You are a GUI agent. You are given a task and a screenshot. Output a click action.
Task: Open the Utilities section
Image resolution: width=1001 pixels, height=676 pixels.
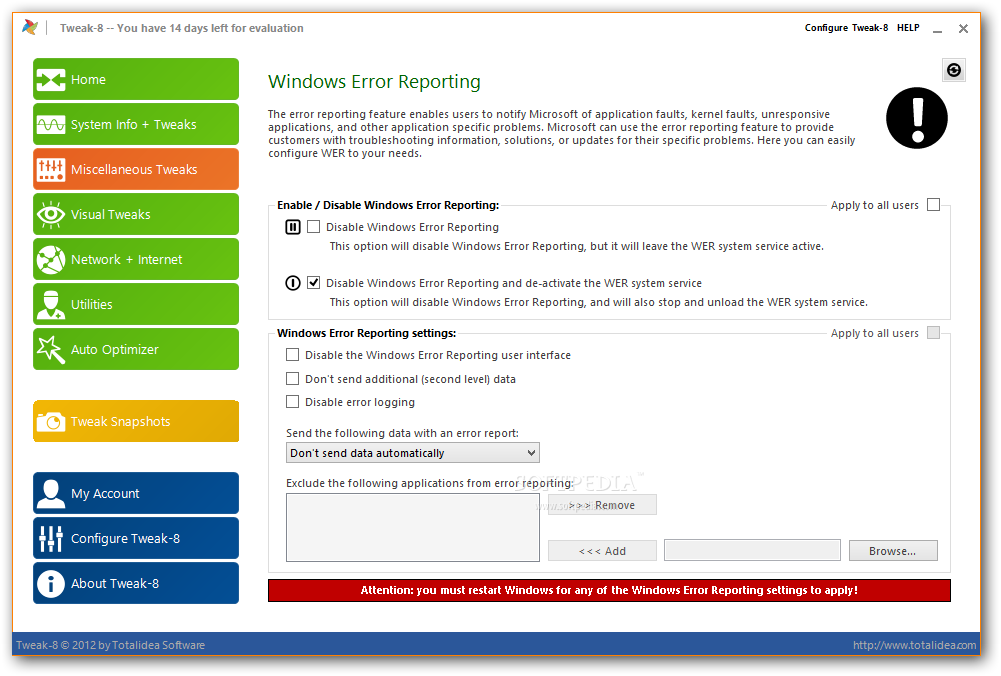coord(136,304)
